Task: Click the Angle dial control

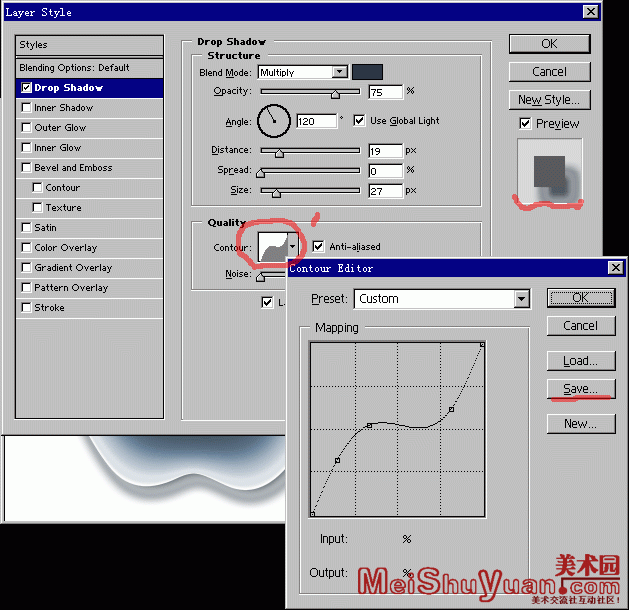Action: [x=272, y=121]
